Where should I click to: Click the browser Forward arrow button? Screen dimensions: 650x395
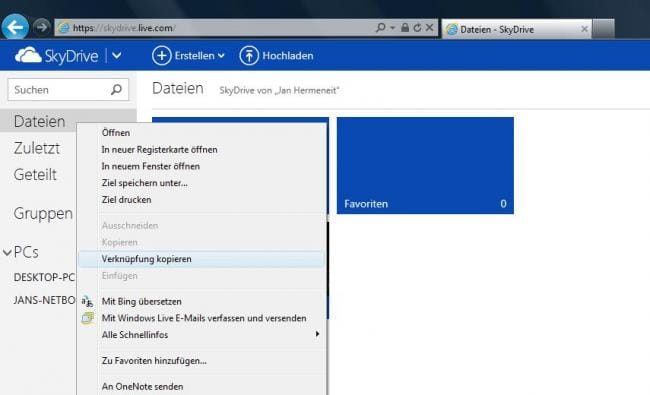(41, 27)
